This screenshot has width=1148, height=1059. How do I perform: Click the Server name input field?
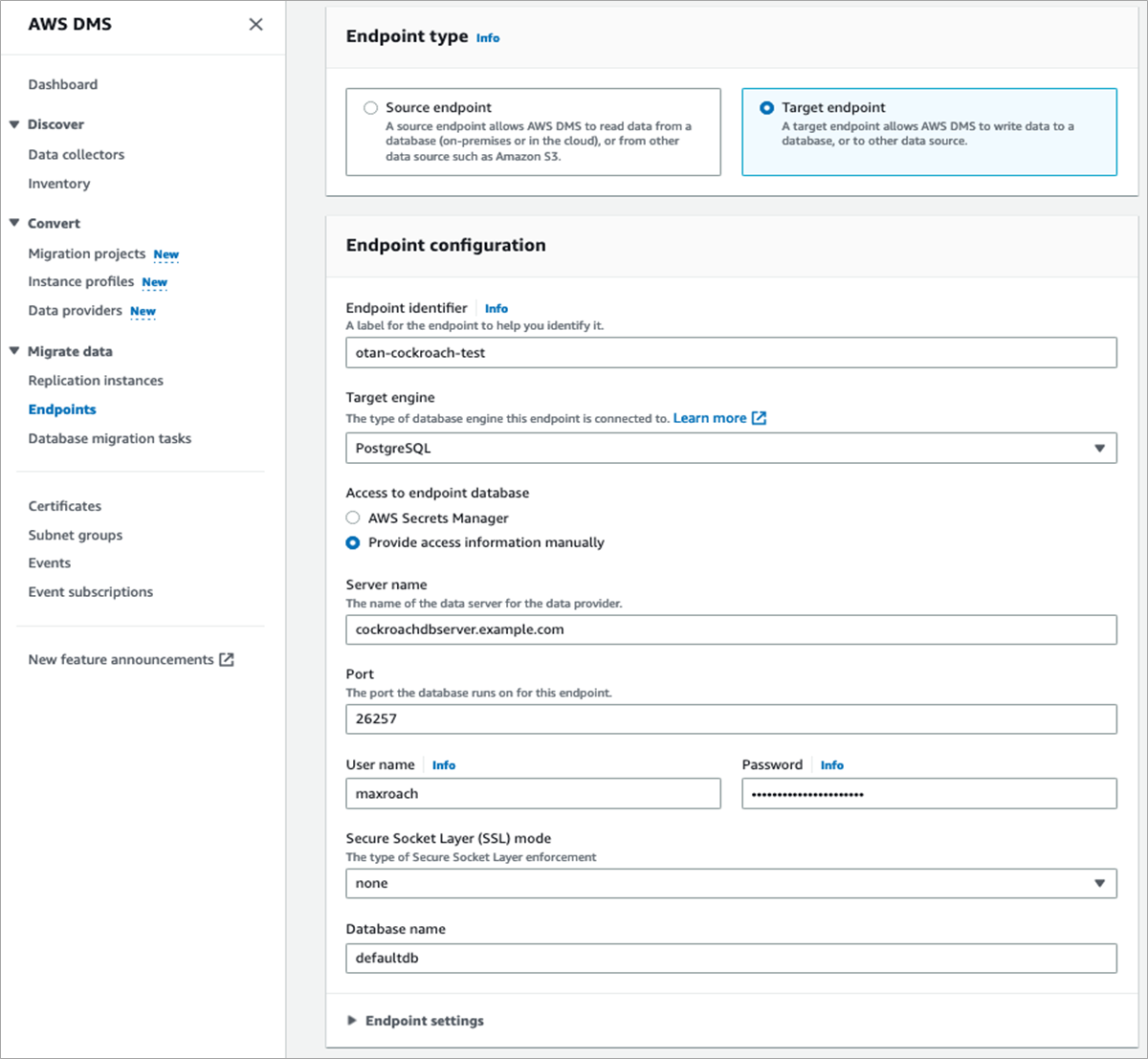tap(731, 629)
